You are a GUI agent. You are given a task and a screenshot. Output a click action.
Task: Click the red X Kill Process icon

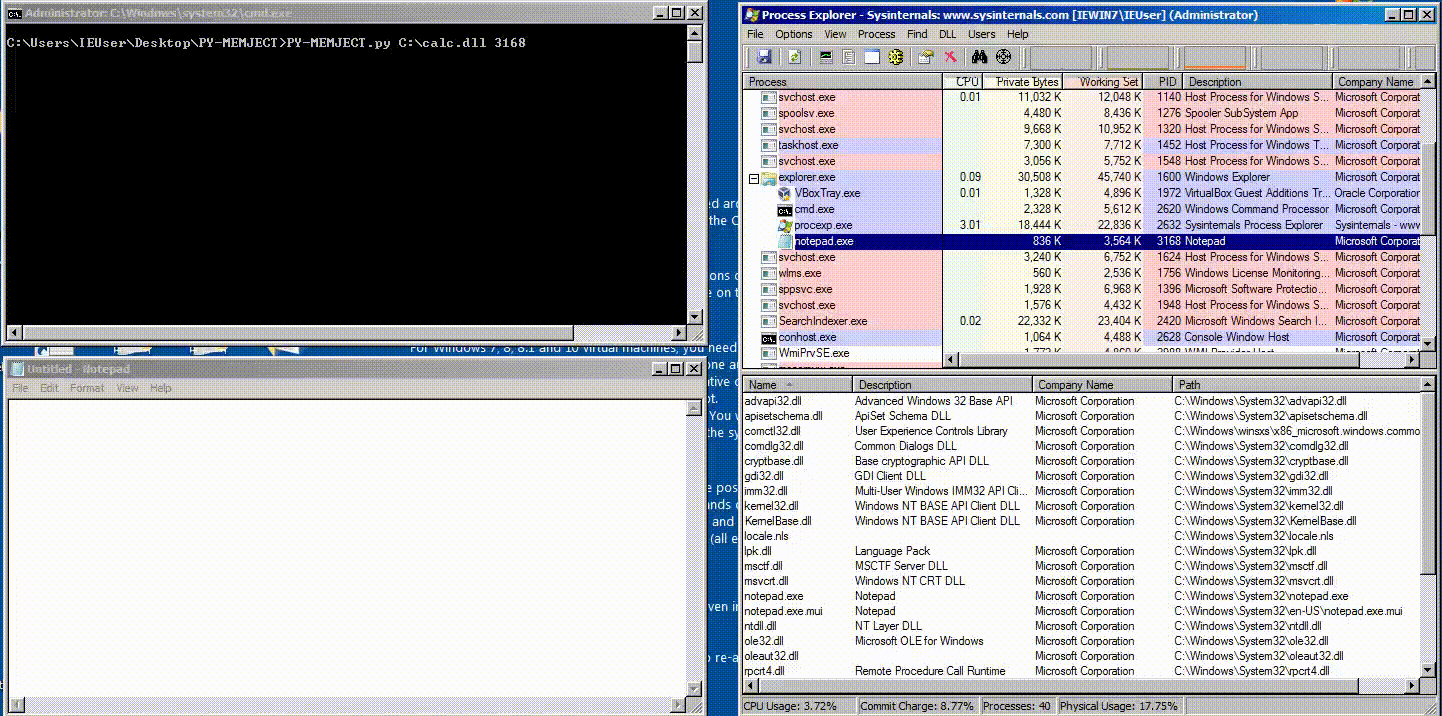tap(950, 58)
